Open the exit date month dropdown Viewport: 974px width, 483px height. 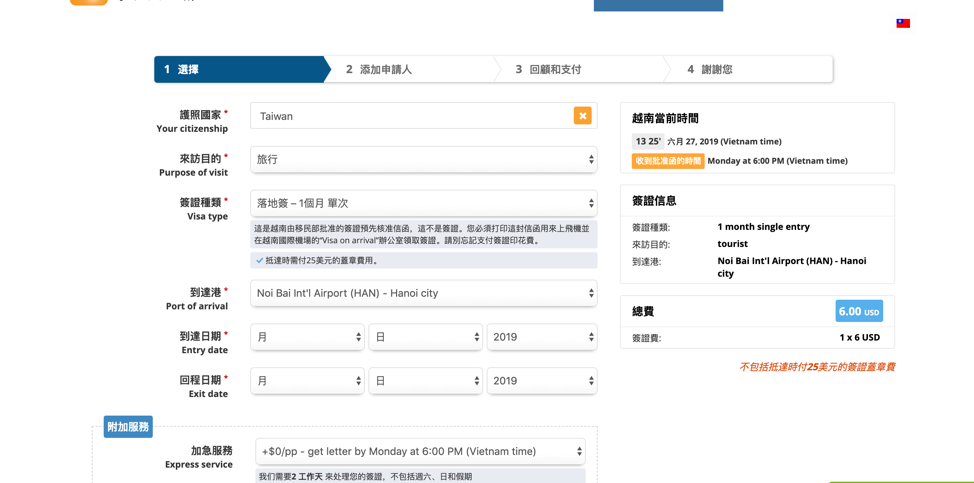[307, 381]
